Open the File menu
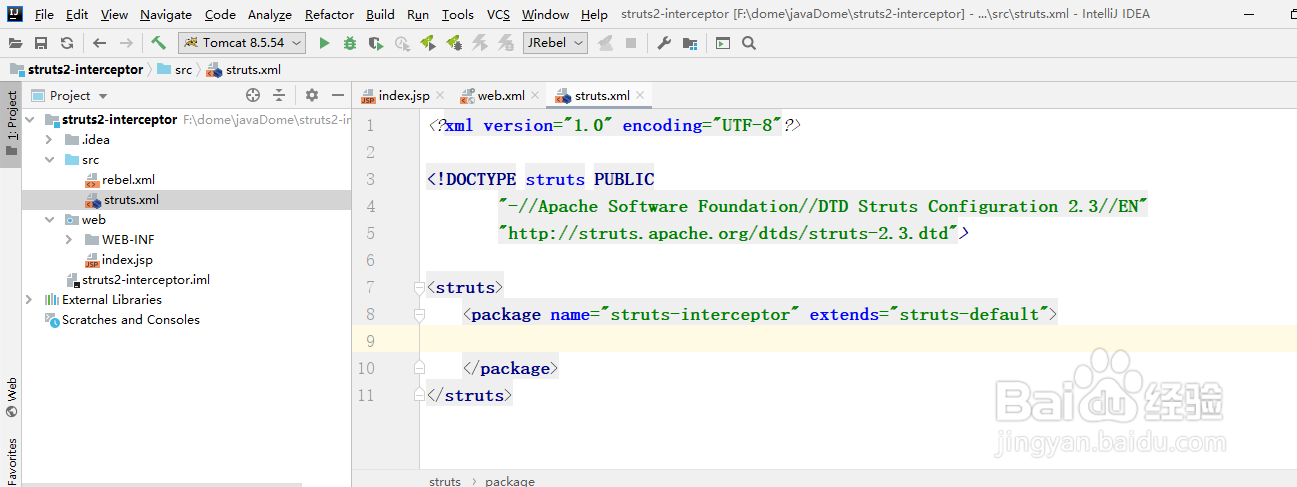1297x487 pixels. click(x=44, y=14)
